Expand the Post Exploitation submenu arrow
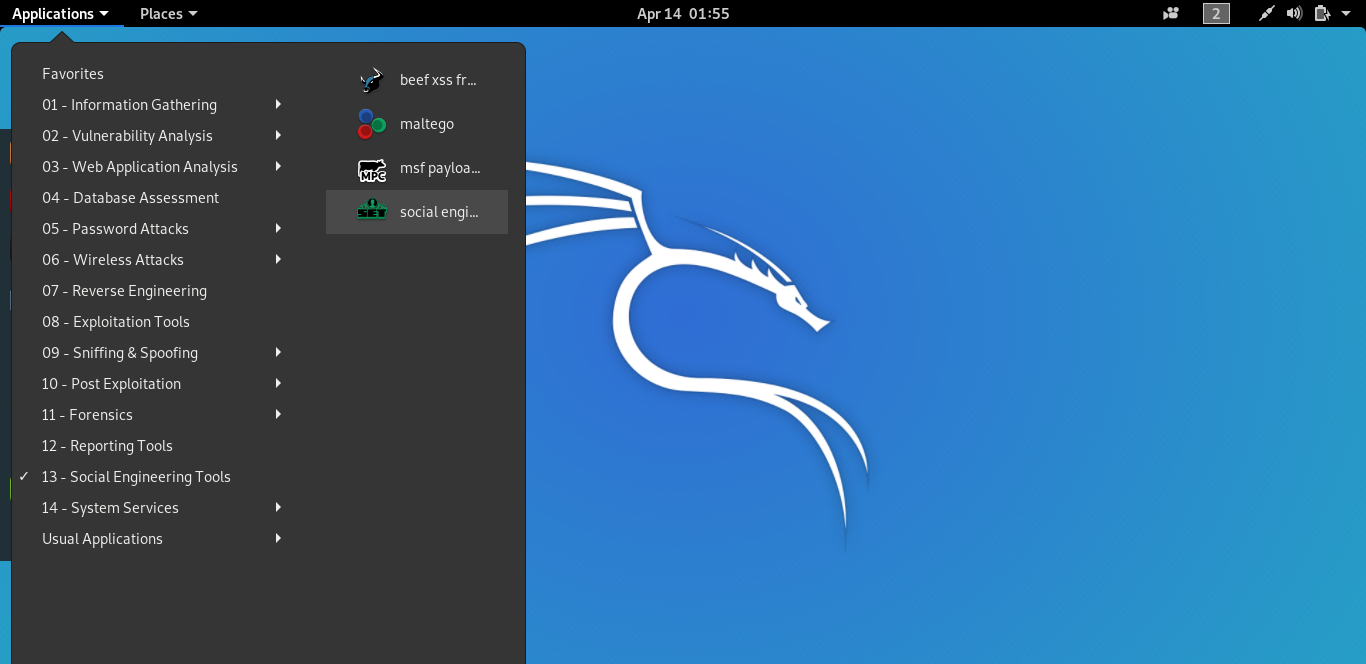This screenshot has width=1366, height=664. coord(278,383)
